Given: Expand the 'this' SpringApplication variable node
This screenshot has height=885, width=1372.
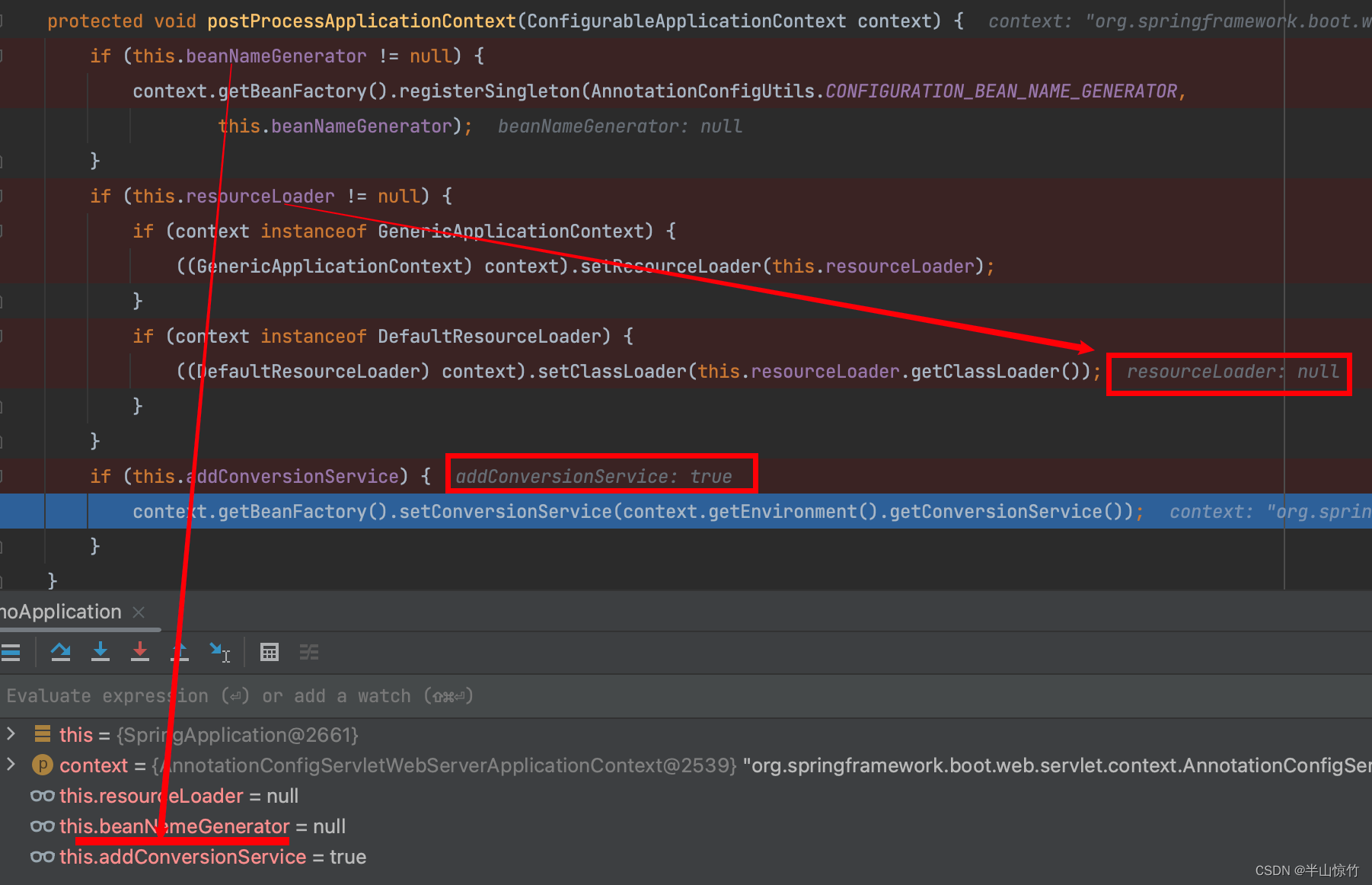Looking at the screenshot, I should pyautogui.click(x=11, y=734).
